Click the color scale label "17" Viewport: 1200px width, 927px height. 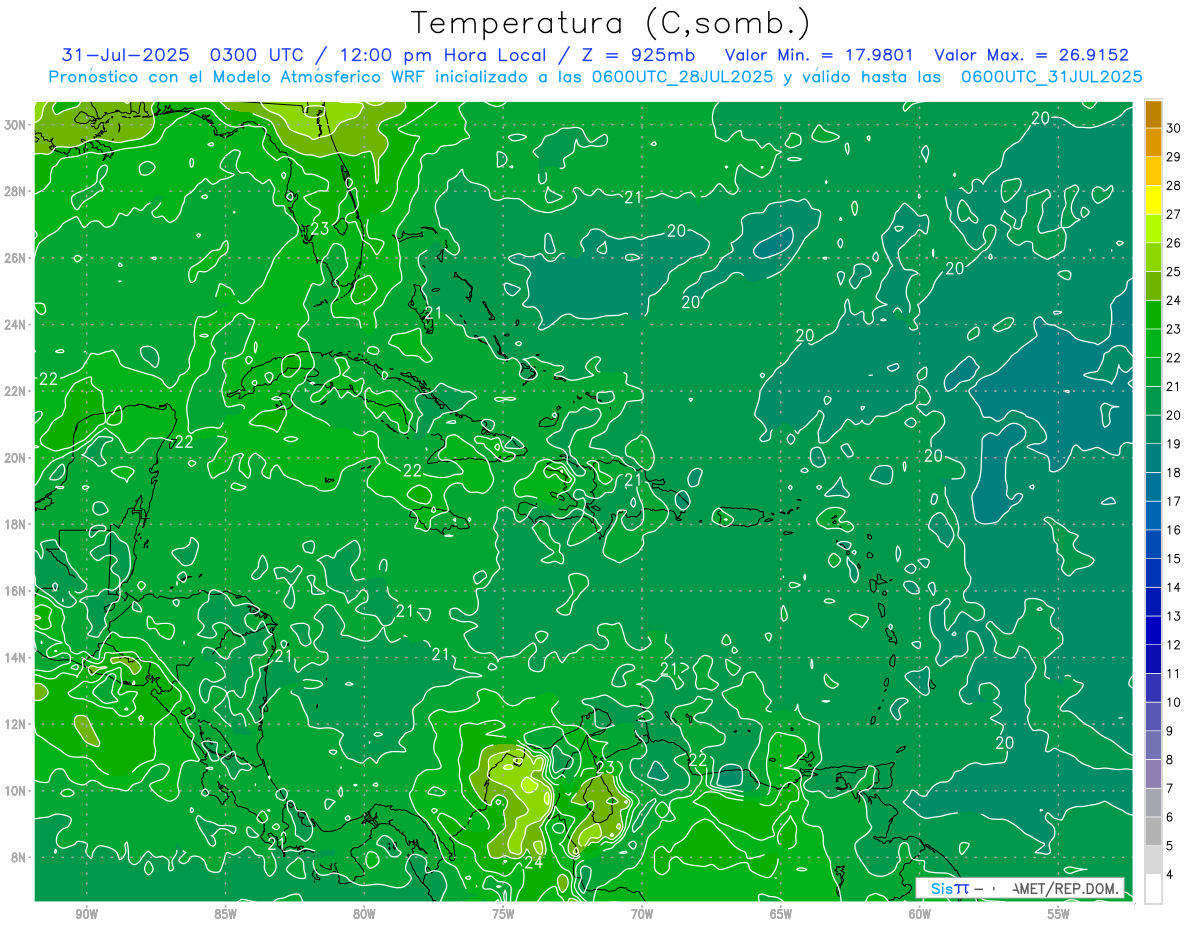(x=1173, y=501)
